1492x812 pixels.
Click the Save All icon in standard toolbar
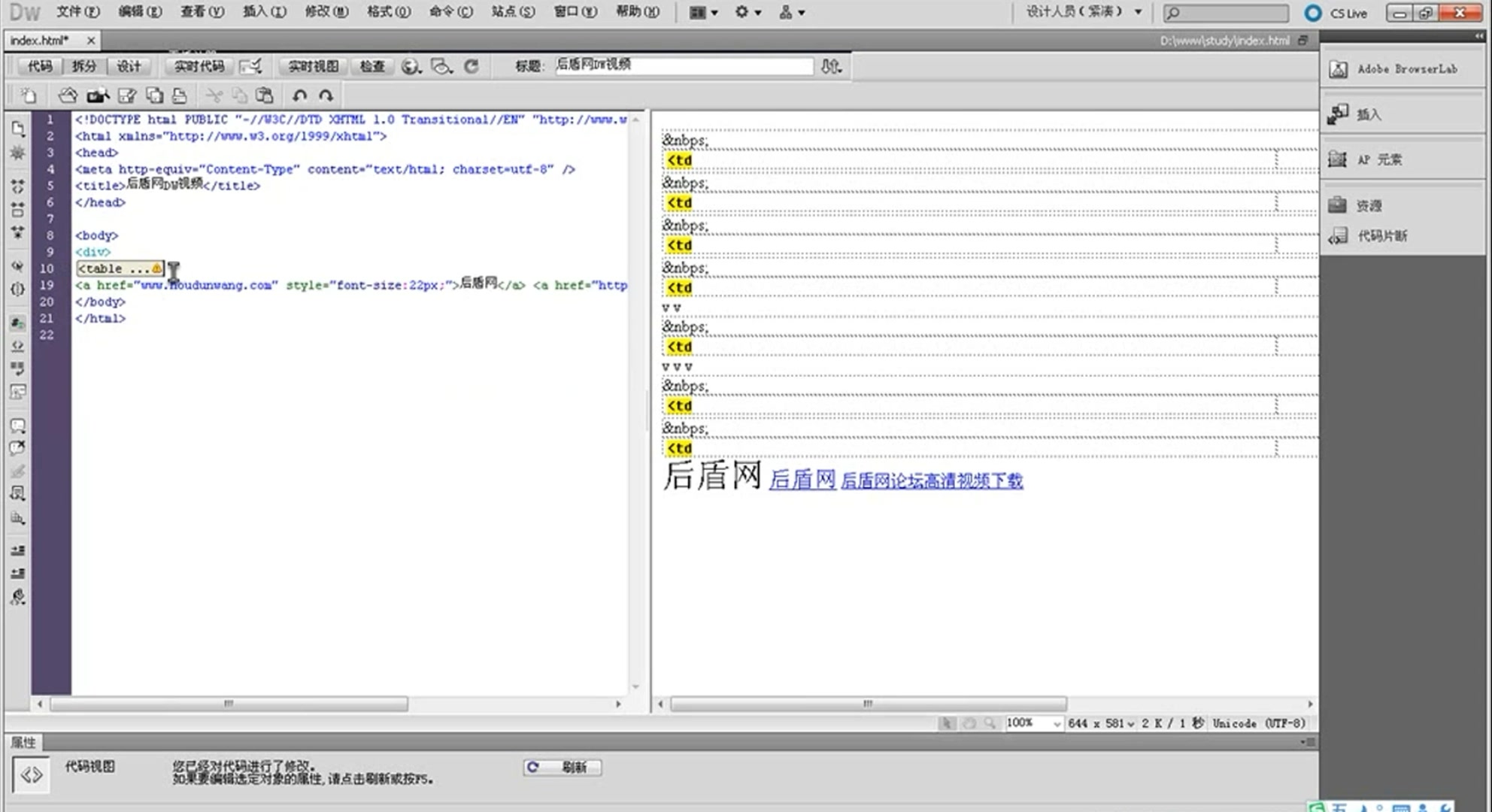click(x=154, y=95)
